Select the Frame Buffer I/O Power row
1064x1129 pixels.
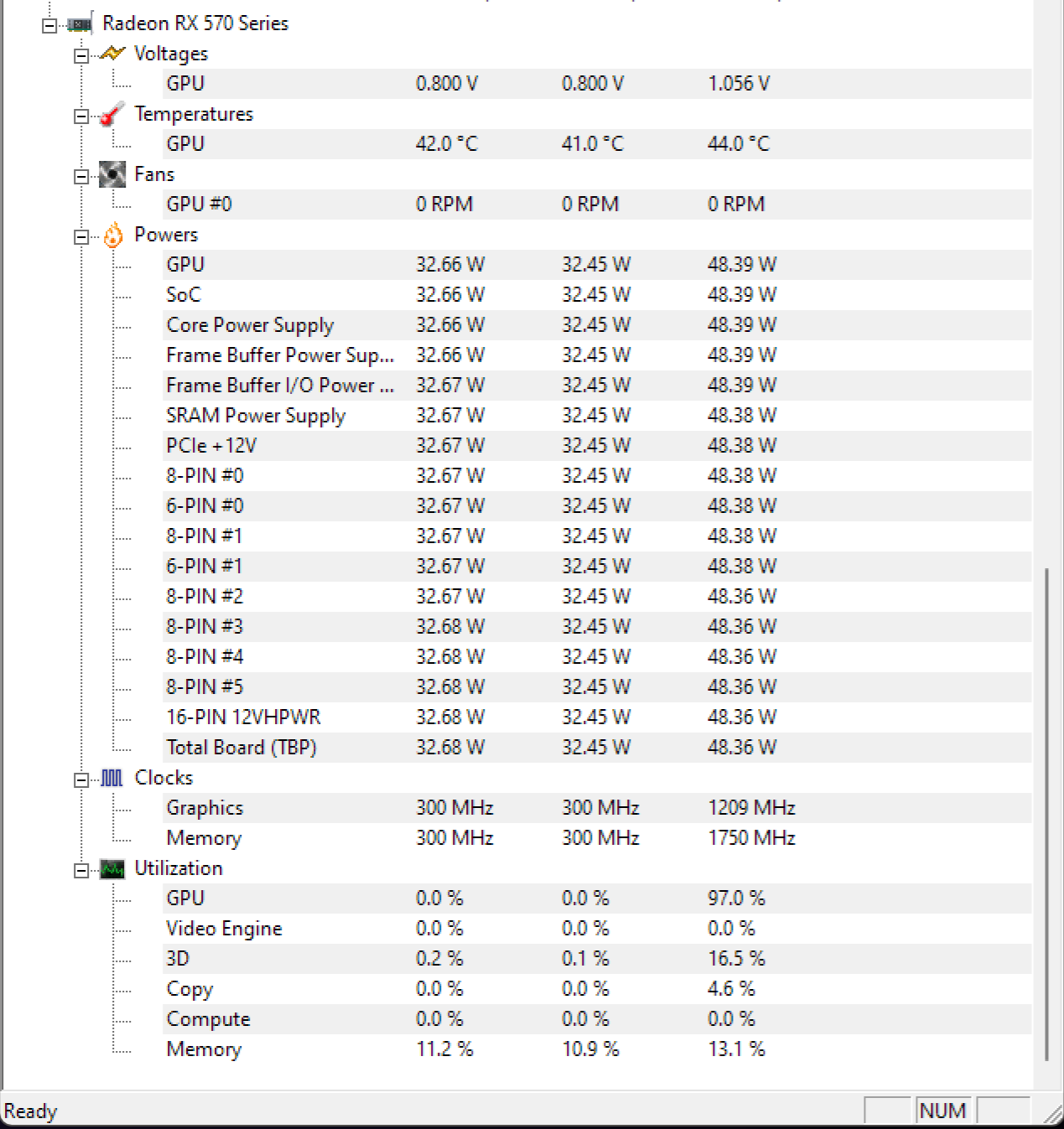(597, 386)
